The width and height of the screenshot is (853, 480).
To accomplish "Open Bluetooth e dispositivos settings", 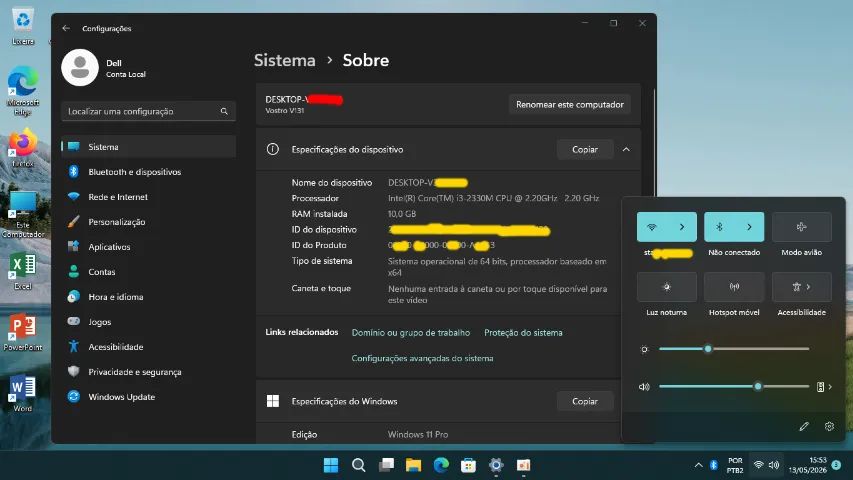I will tap(149, 172).
